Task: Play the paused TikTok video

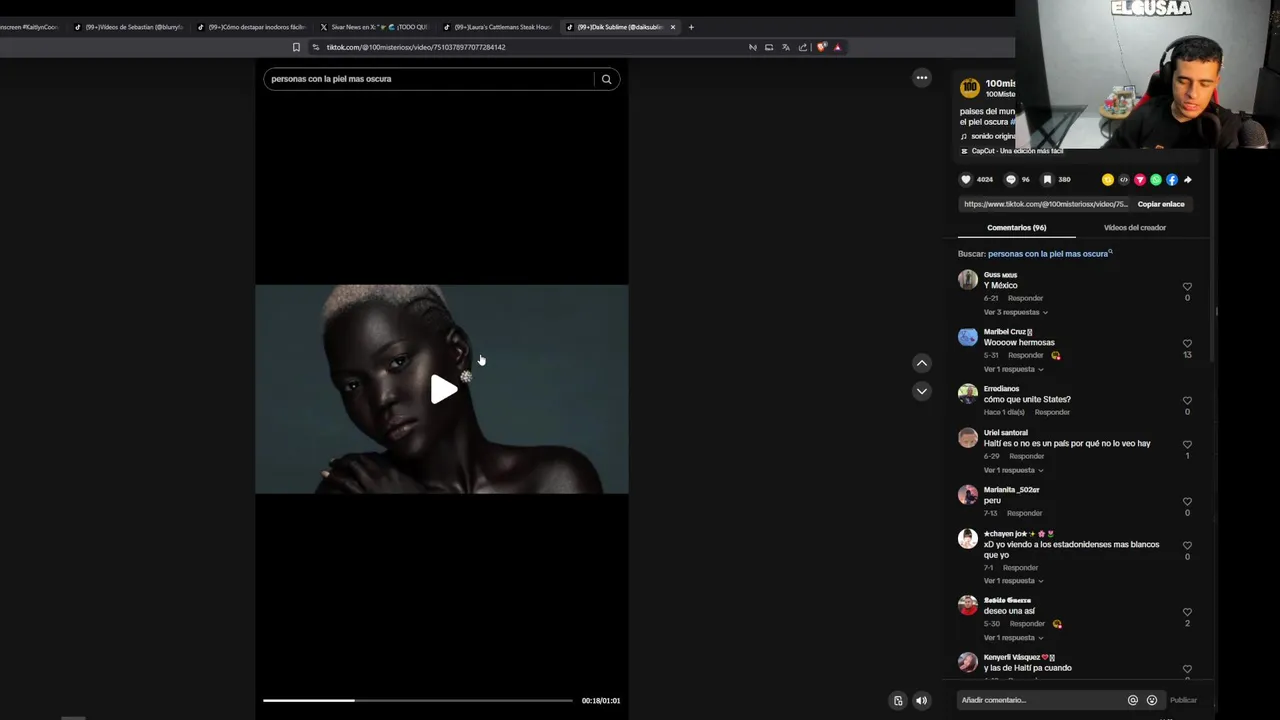Action: [443, 390]
